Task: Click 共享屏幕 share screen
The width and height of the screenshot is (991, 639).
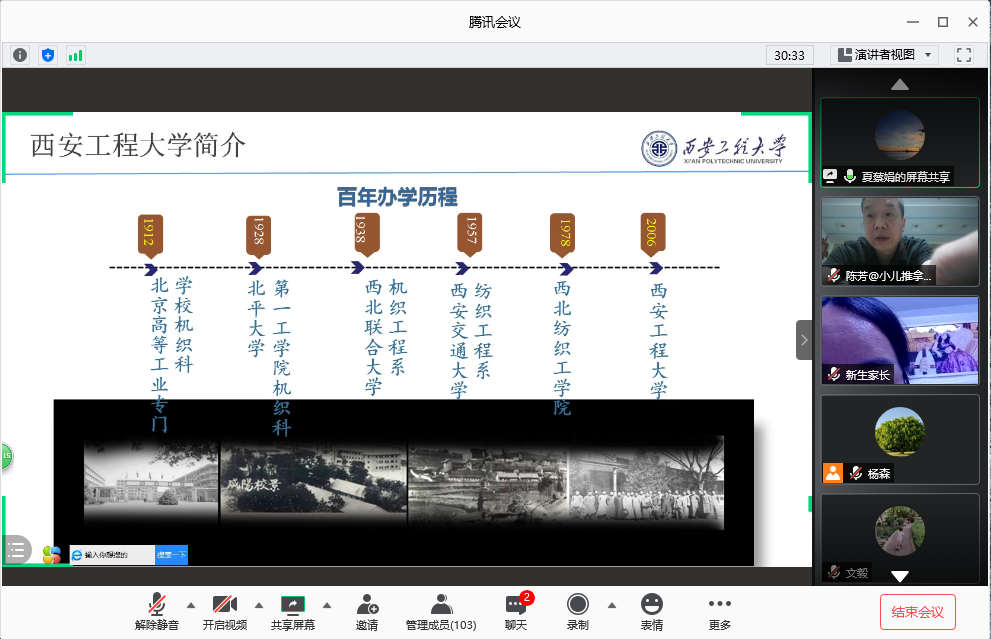Action: click(292, 611)
